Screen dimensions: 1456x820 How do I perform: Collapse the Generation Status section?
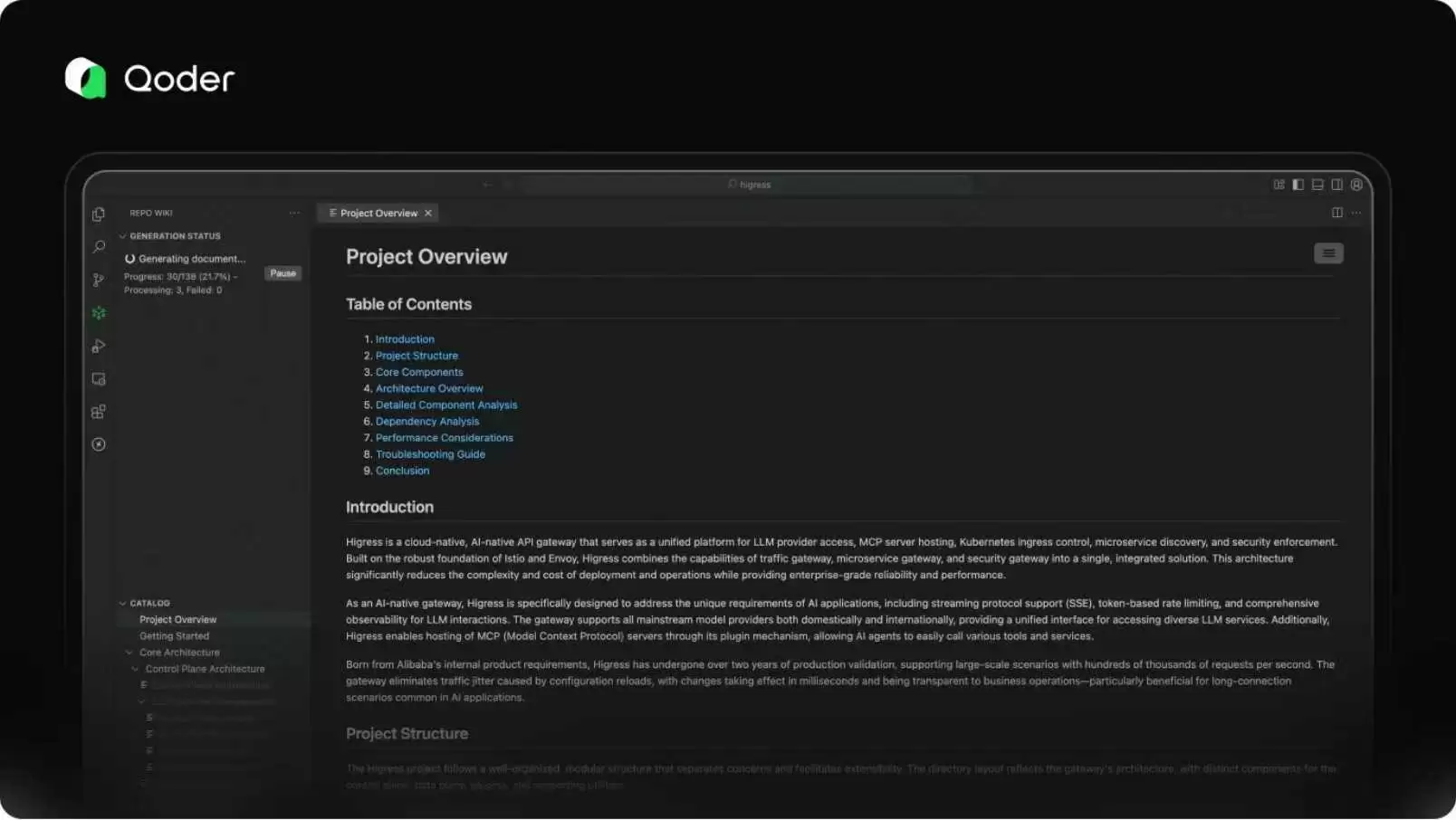tap(123, 236)
